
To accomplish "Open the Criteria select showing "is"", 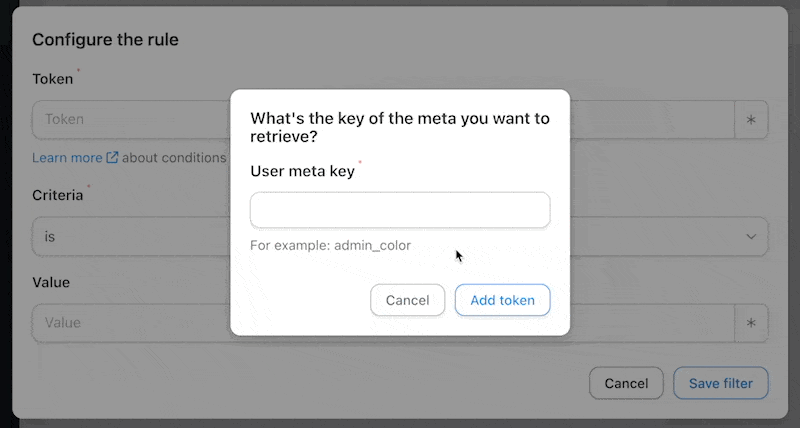I will (130, 237).
